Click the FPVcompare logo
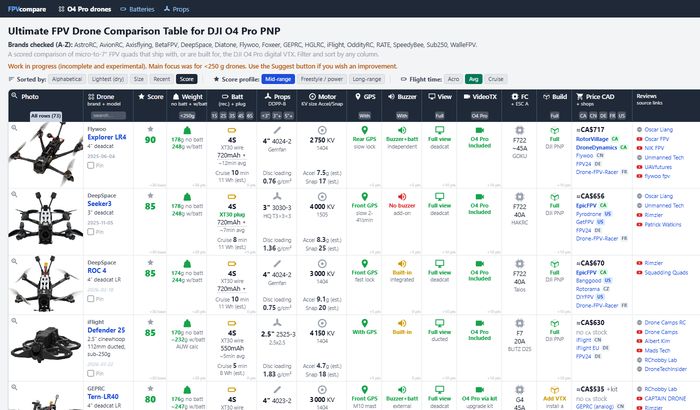The height and width of the screenshot is (410, 700). tap(27, 9)
